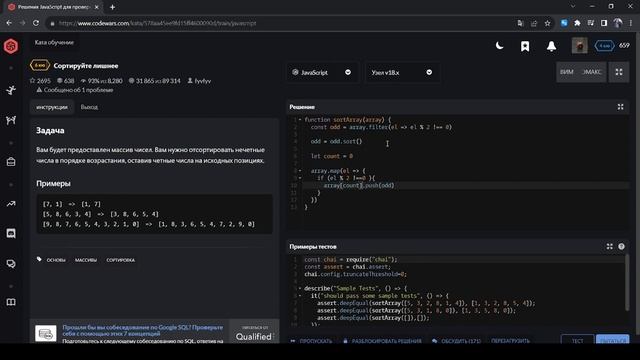Image resolution: width=640 pixels, height=360 pixels.
Task: Collapse the sortArray function fold arrow
Action: (x=300, y=120)
